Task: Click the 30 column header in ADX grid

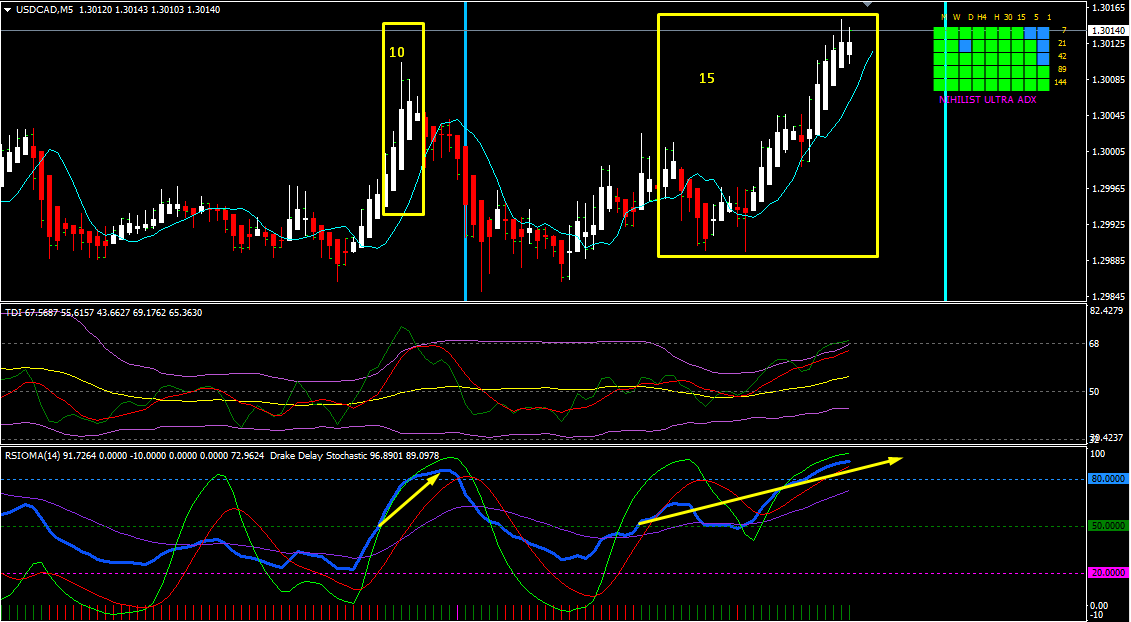Action: point(1008,17)
